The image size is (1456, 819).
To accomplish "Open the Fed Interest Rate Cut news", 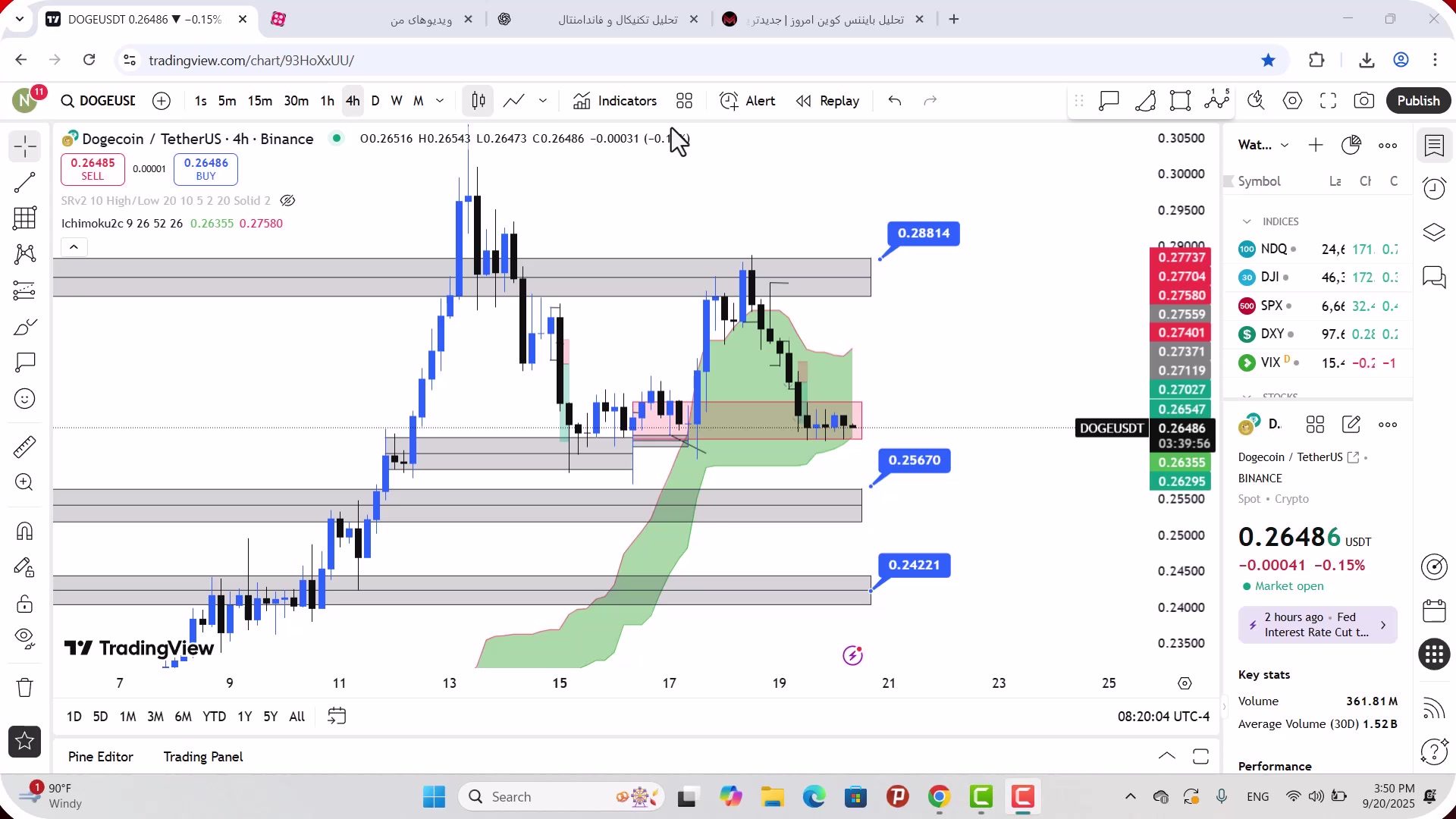I will [1317, 625].
